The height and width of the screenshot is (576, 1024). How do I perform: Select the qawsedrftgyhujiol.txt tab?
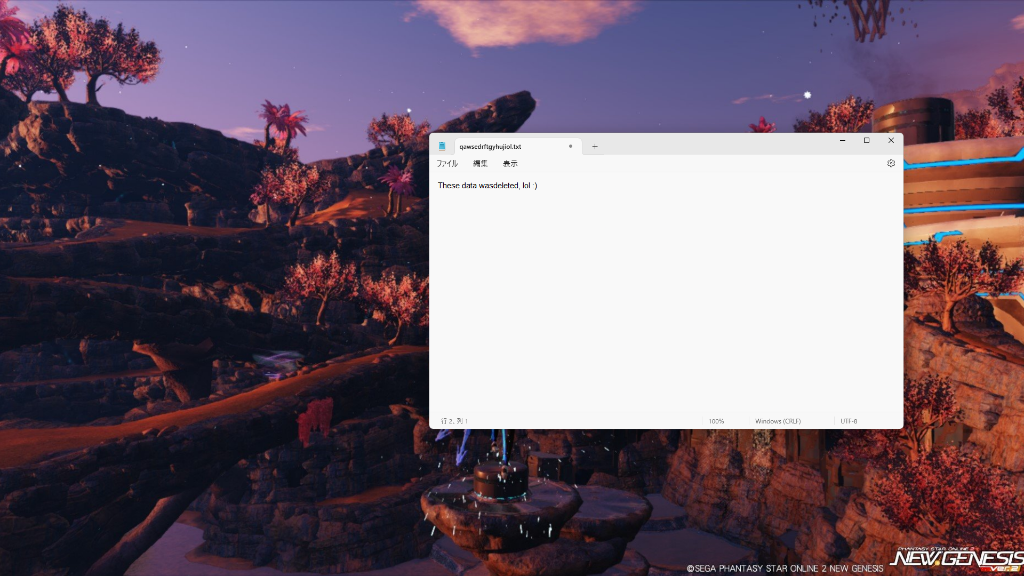click(x=517, y=146)
